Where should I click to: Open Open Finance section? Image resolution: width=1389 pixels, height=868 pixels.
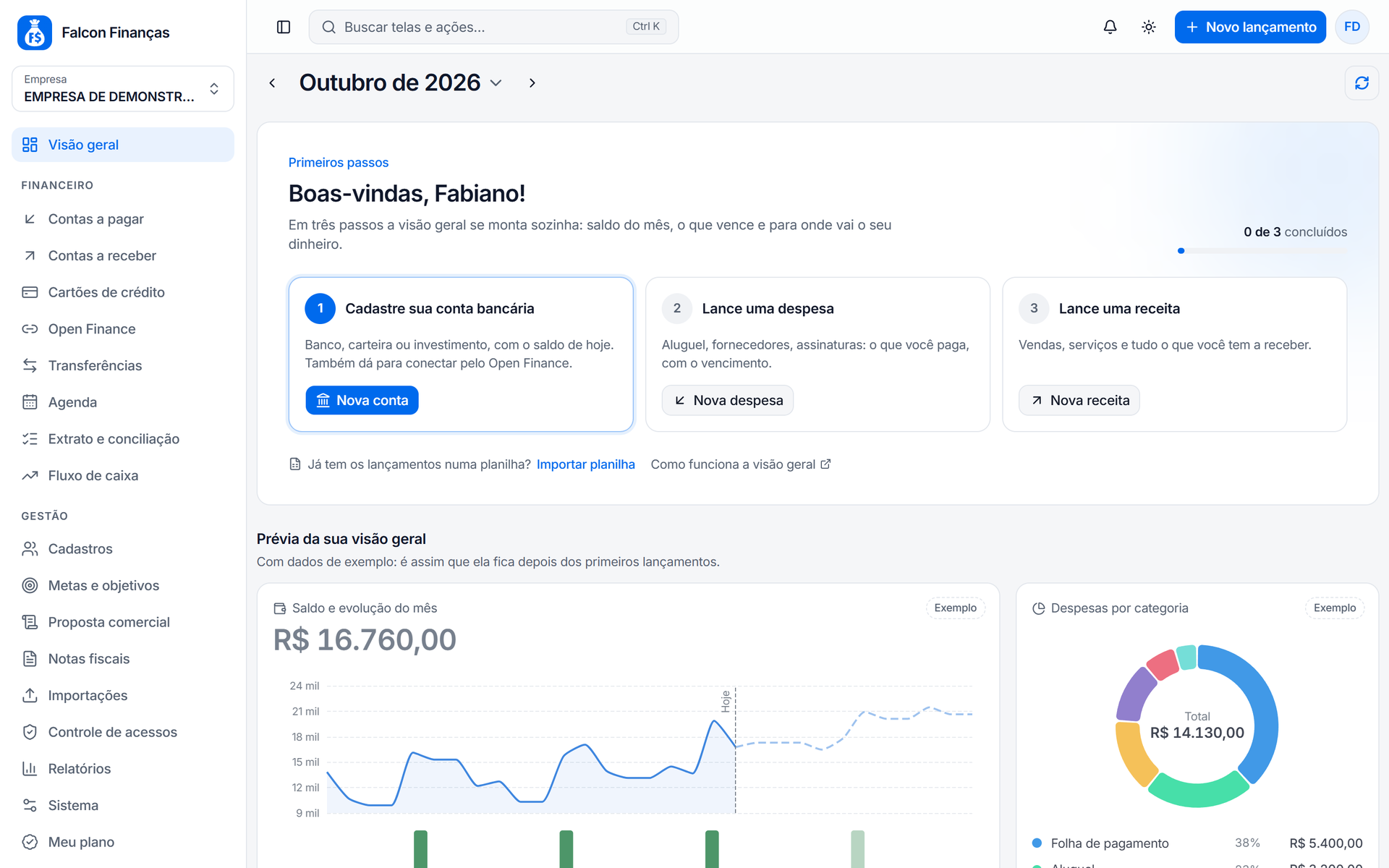pos(123,329)
